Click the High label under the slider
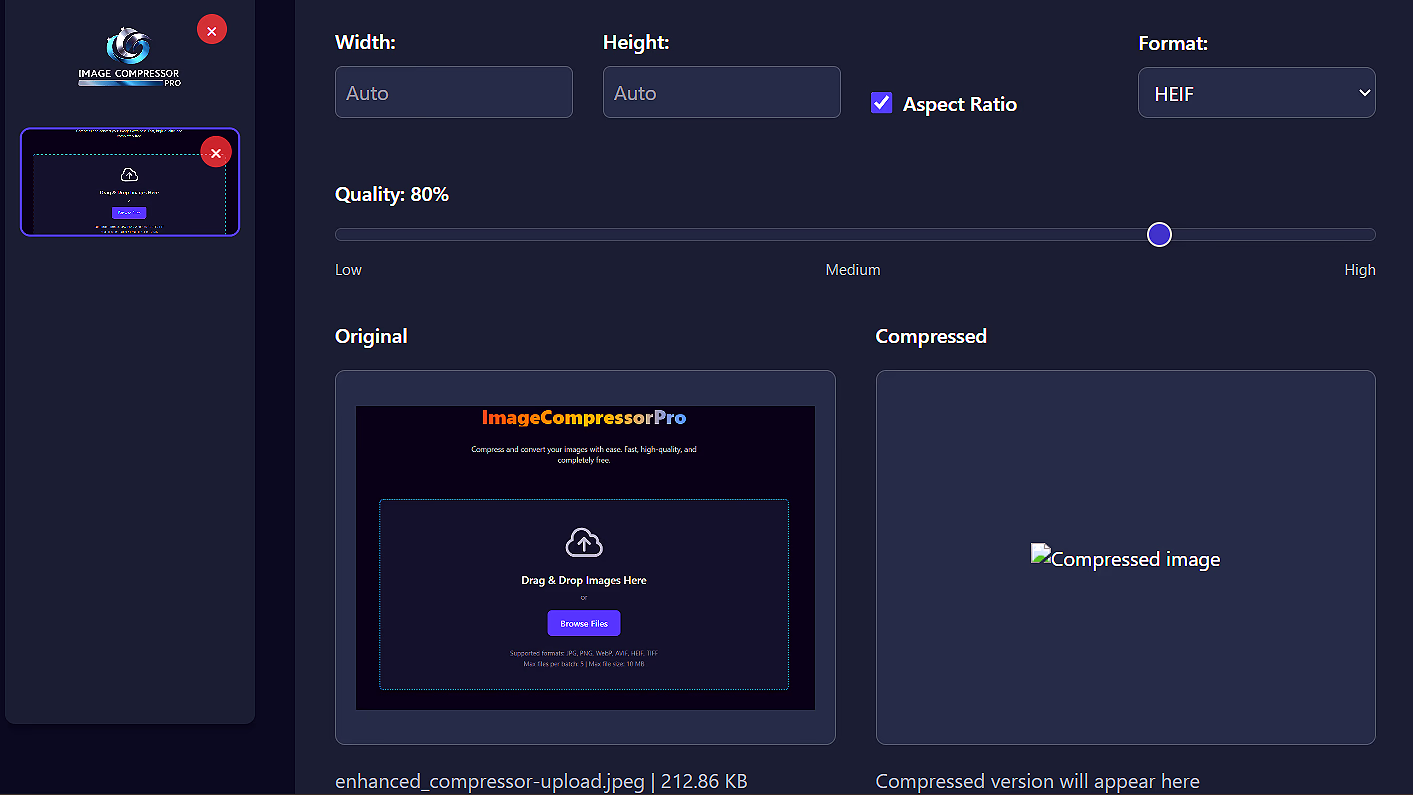 click(1359, 270)
